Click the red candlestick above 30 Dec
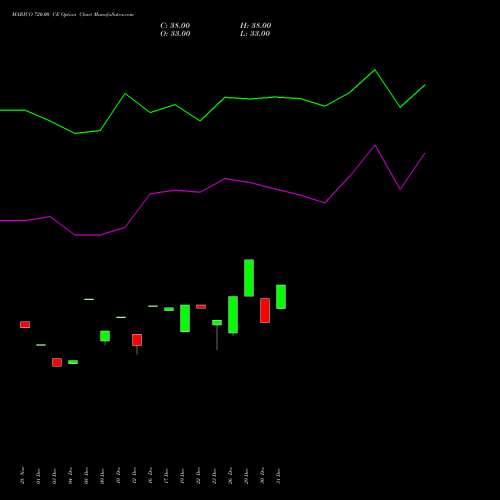 click(265, 310)
